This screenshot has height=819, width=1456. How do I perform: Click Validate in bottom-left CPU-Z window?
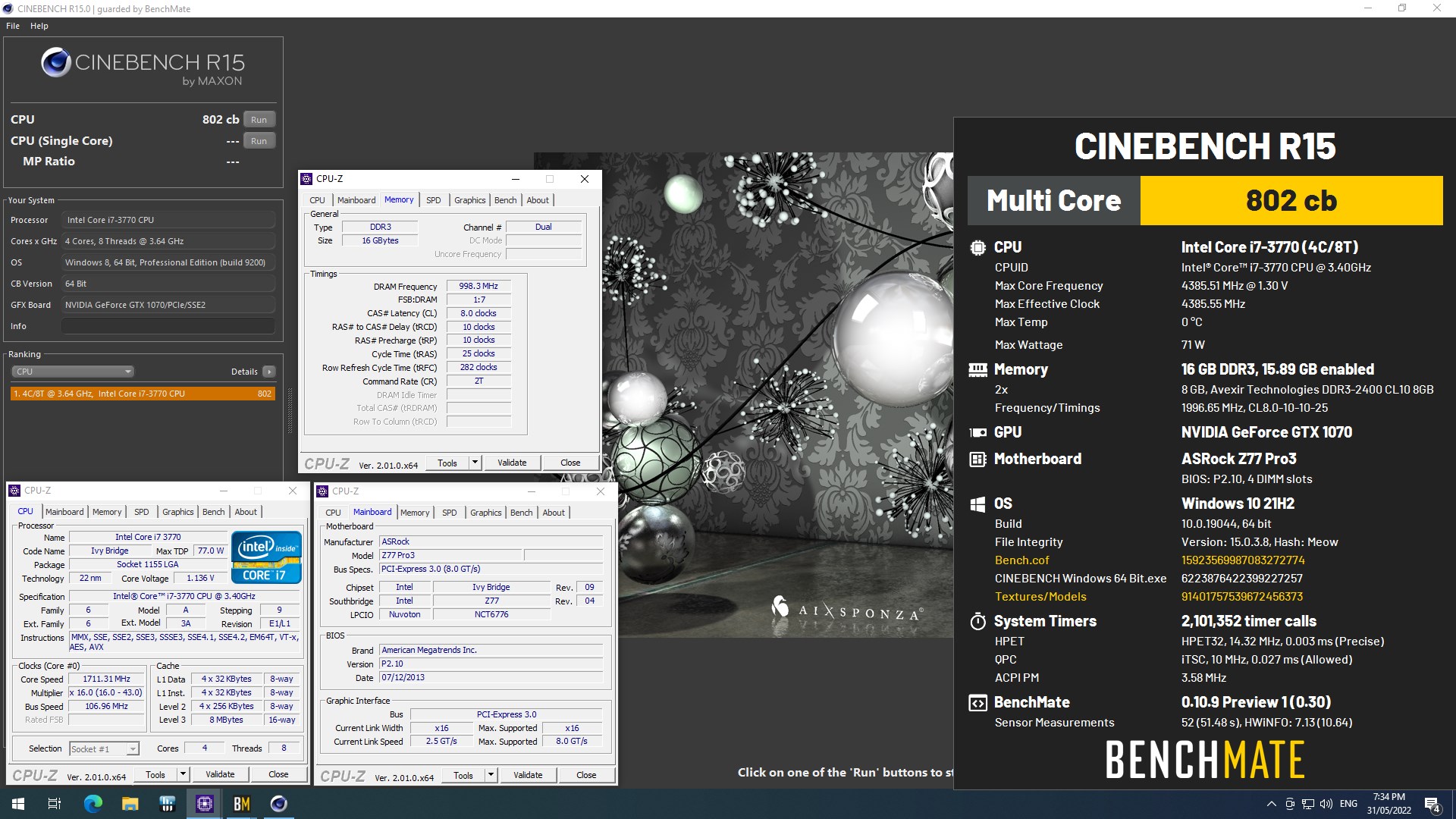coord(220,774)
